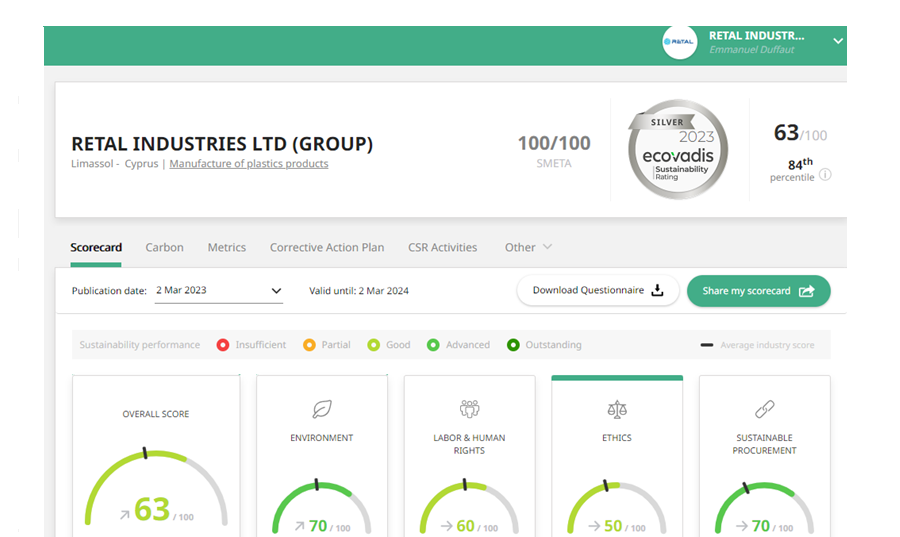Click the Labor & Human Rights 60 gauge
Image resolution: width=900 pixels, height=537 pixels.
pyautogui.click(x=469, y=507)
